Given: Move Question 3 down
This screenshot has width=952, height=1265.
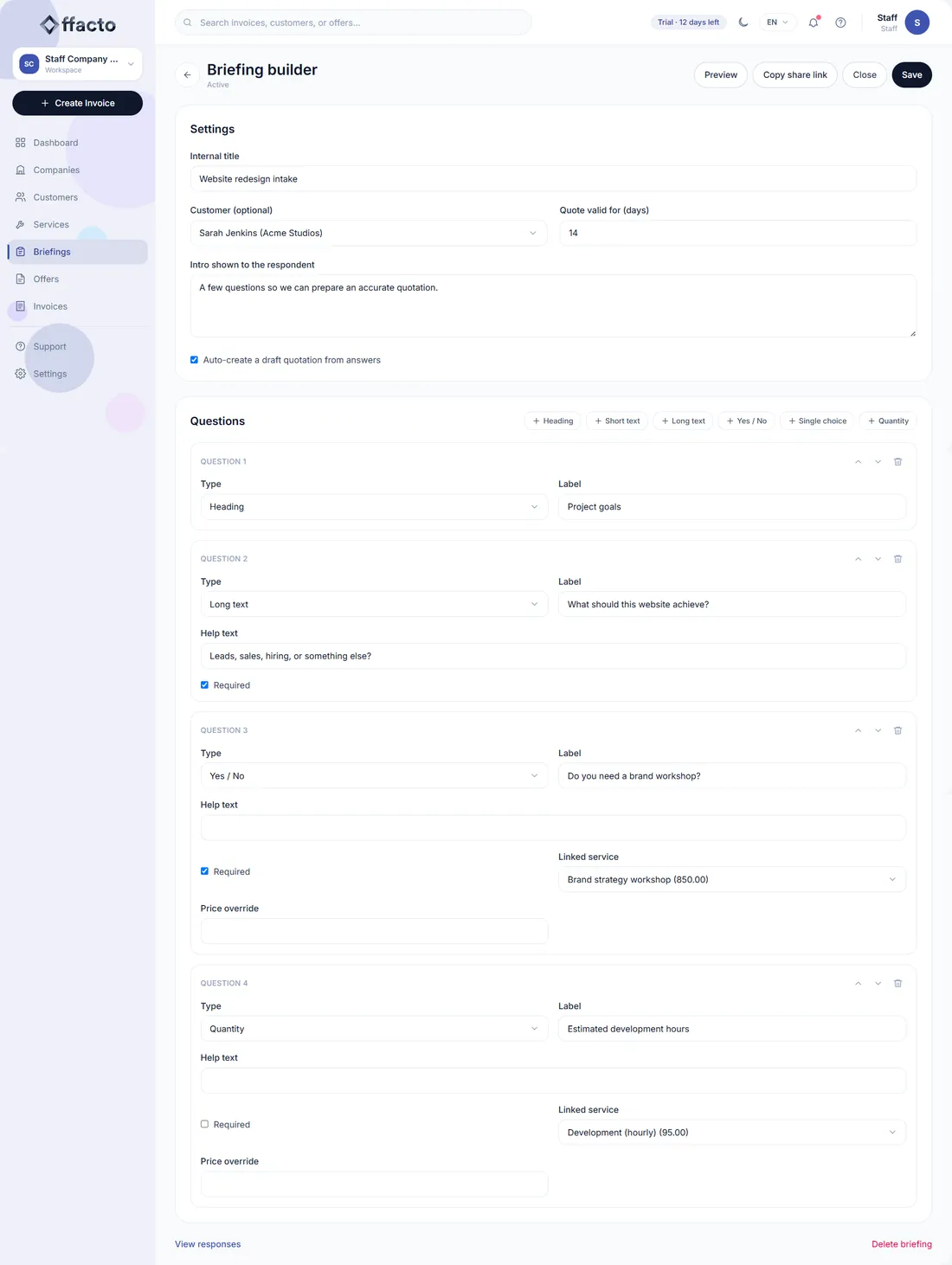Looking at the screenshot, I should click(x=878, y=731).
